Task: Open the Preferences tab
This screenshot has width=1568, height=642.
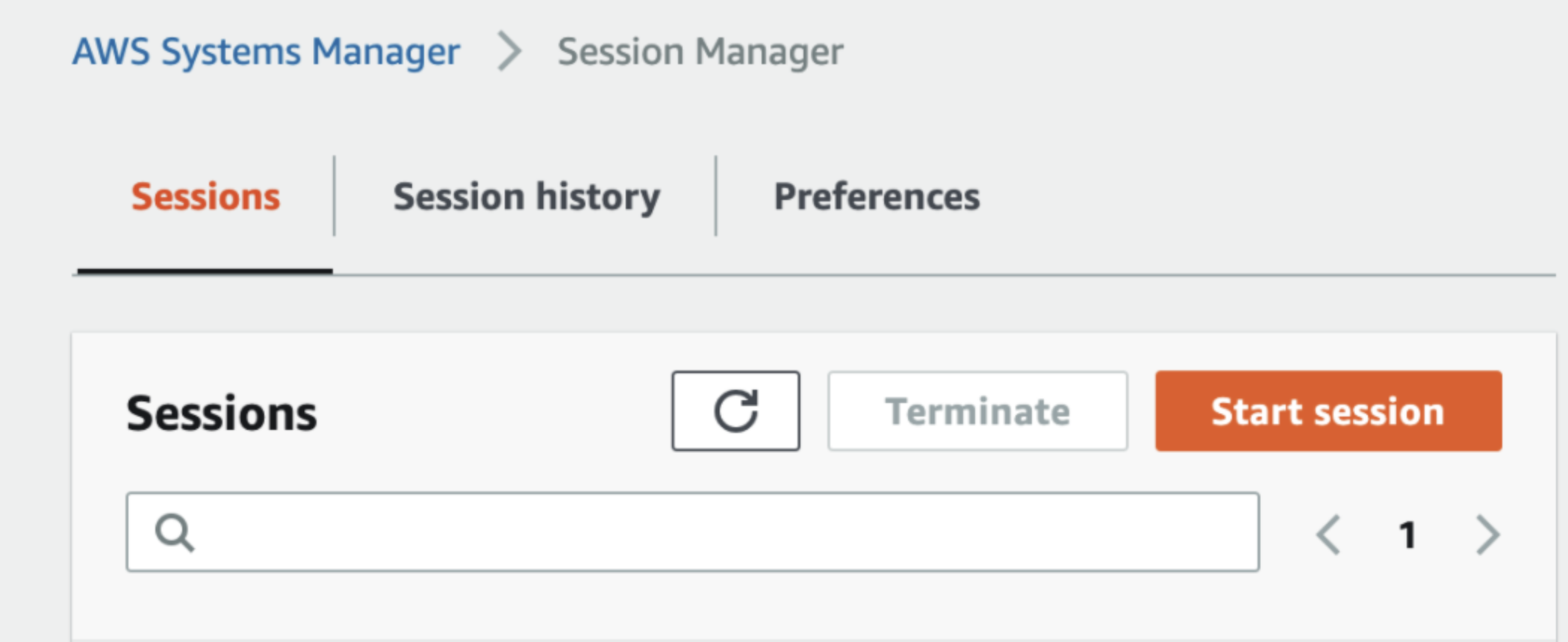Action: click(x=877, y=197)
